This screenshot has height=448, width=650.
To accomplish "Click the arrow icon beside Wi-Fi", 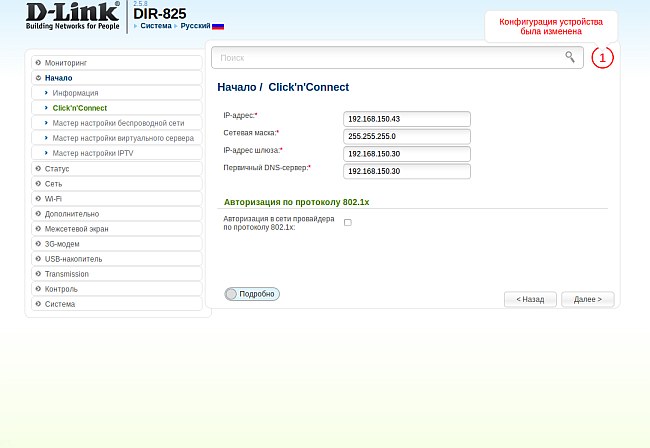I will (38, 199).
